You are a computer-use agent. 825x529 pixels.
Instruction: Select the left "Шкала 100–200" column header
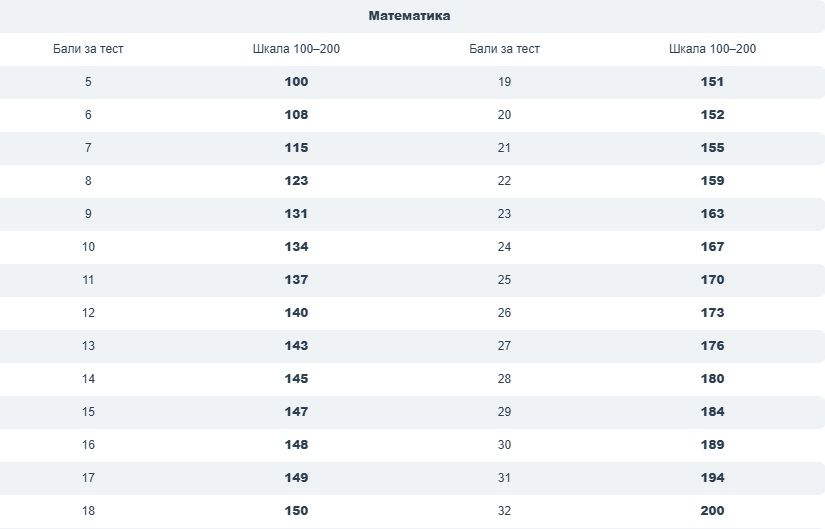tap(297, 49)
